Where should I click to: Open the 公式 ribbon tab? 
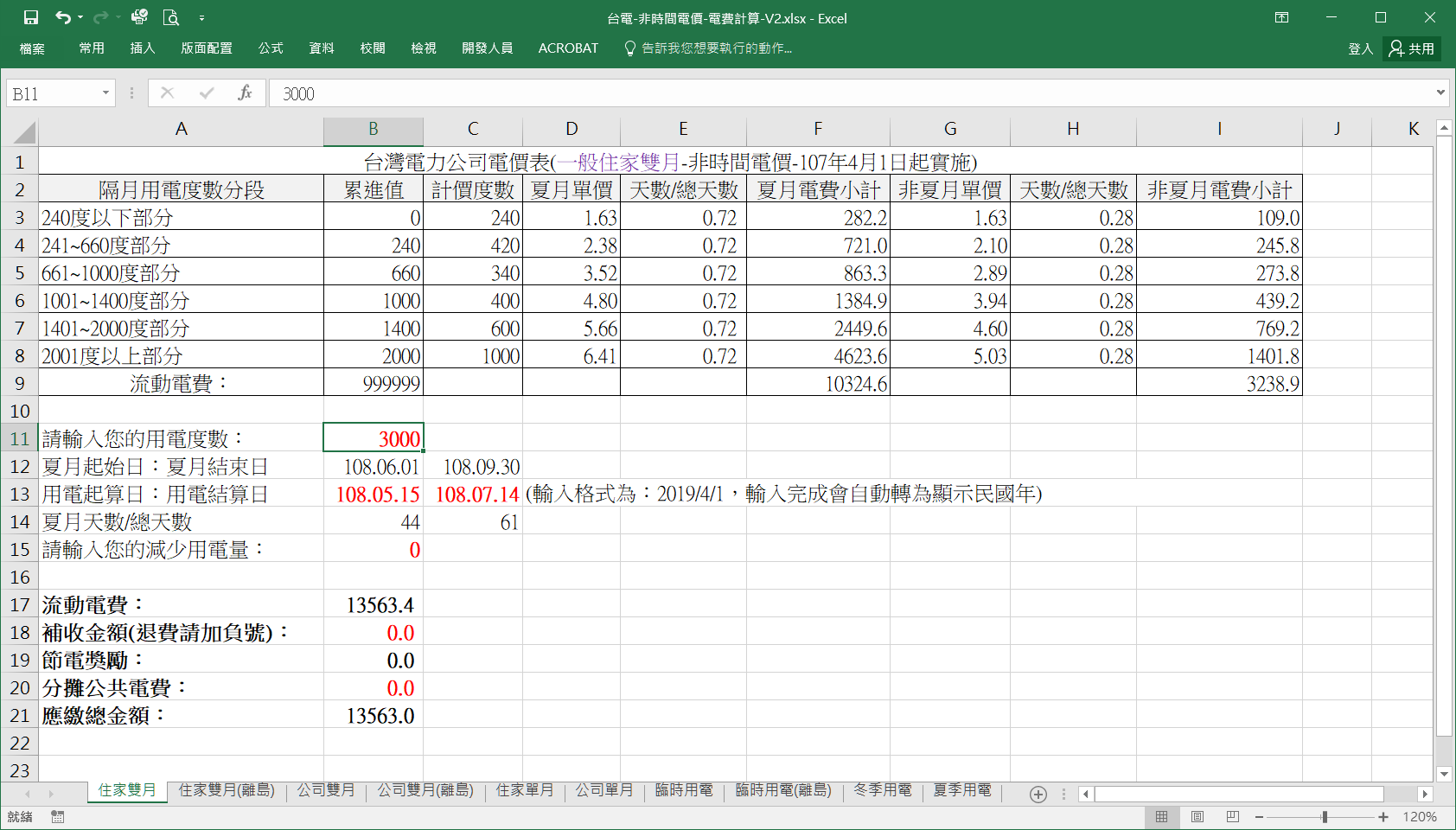click(x=271, y=48)
